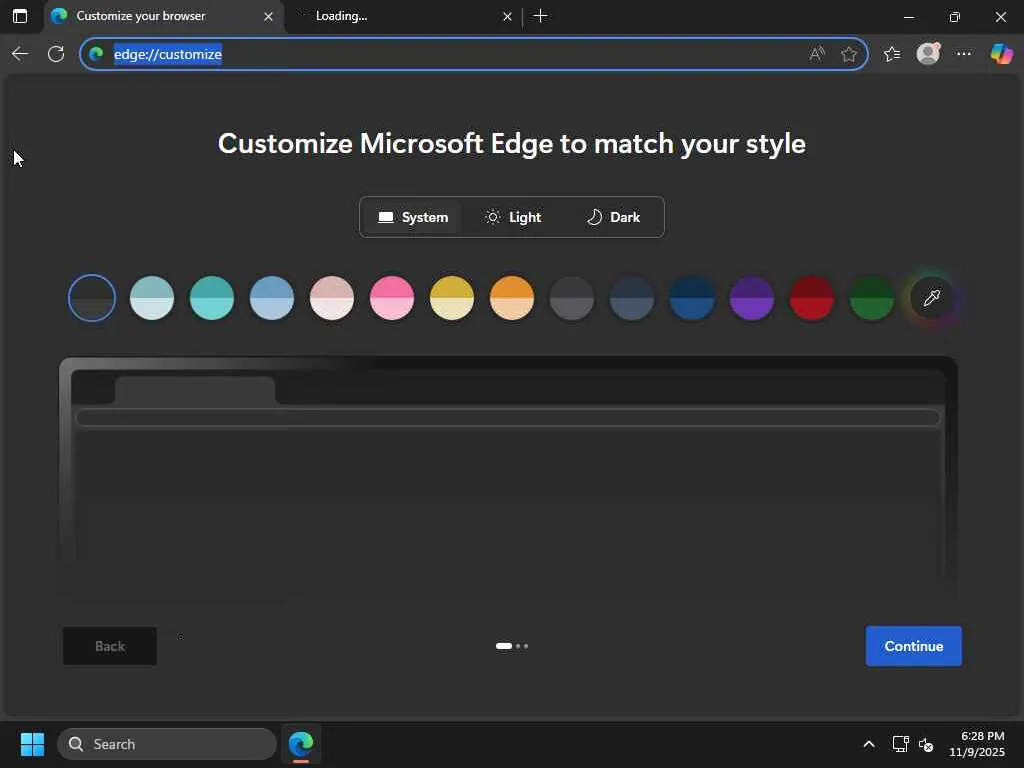Choose the slate blue-gray color swatch
Viewport: 1024px width, 768px height.
click(632, 298)
